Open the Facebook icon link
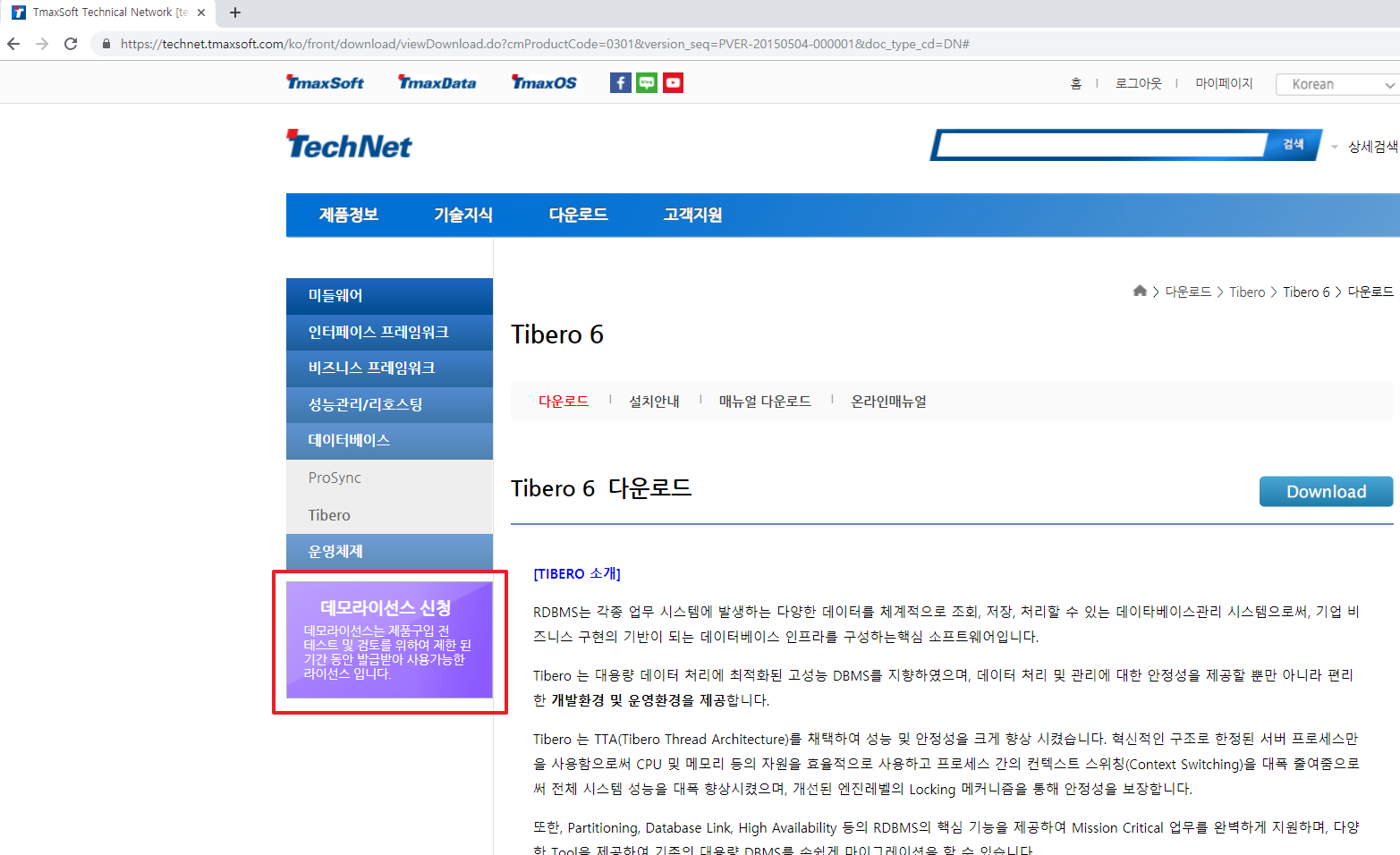 (620, 83)
